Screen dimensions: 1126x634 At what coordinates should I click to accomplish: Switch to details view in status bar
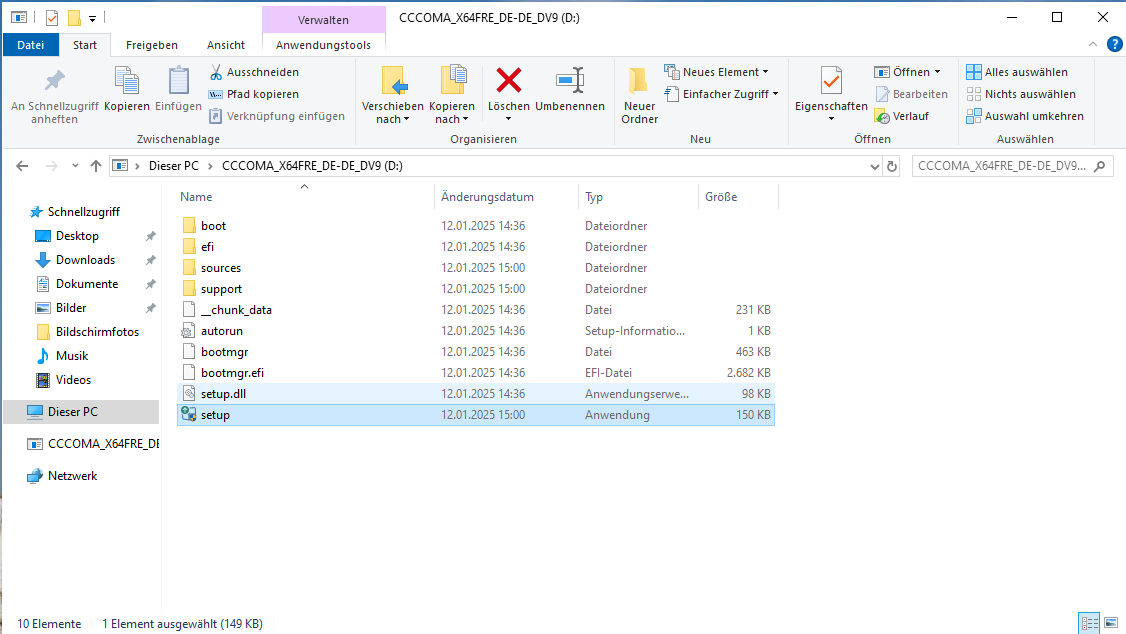coord(1089,623)
